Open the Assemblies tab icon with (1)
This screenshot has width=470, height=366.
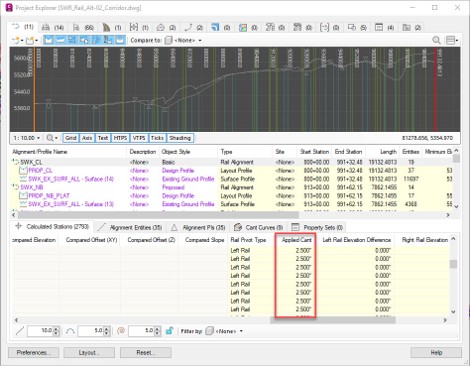tap(139, 28)
